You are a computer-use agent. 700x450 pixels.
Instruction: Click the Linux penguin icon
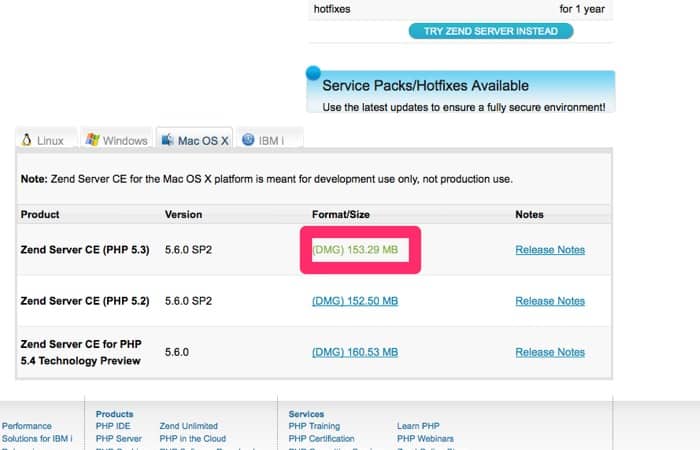pos(26,140)
